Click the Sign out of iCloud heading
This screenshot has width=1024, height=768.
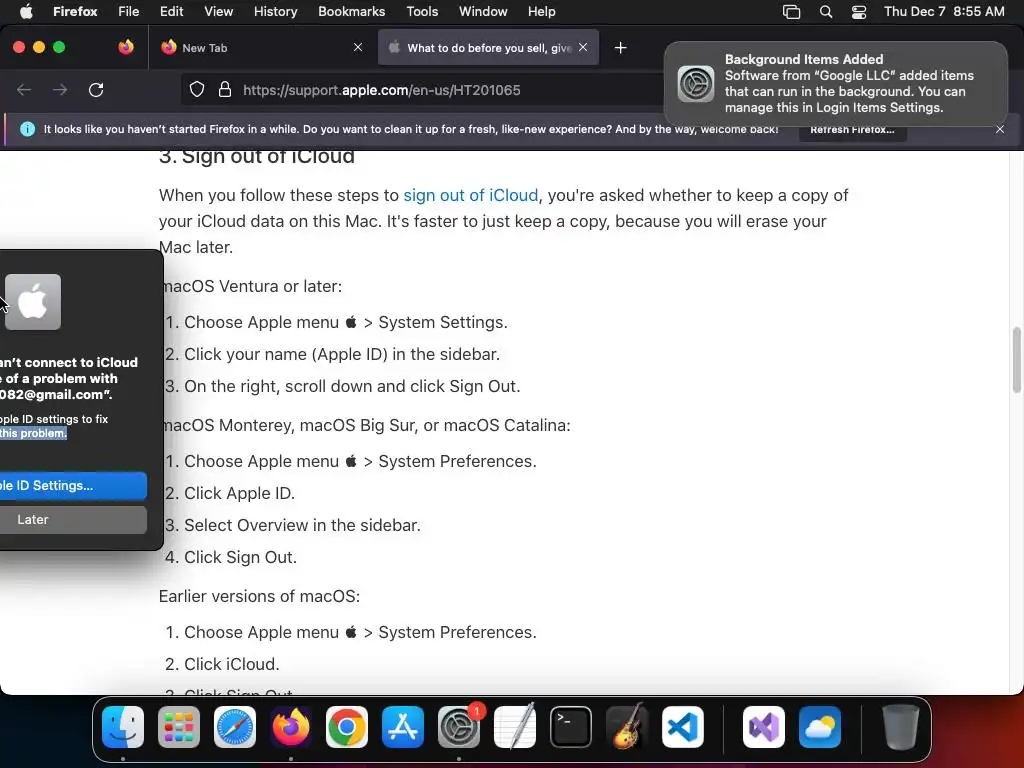[257, 157]
